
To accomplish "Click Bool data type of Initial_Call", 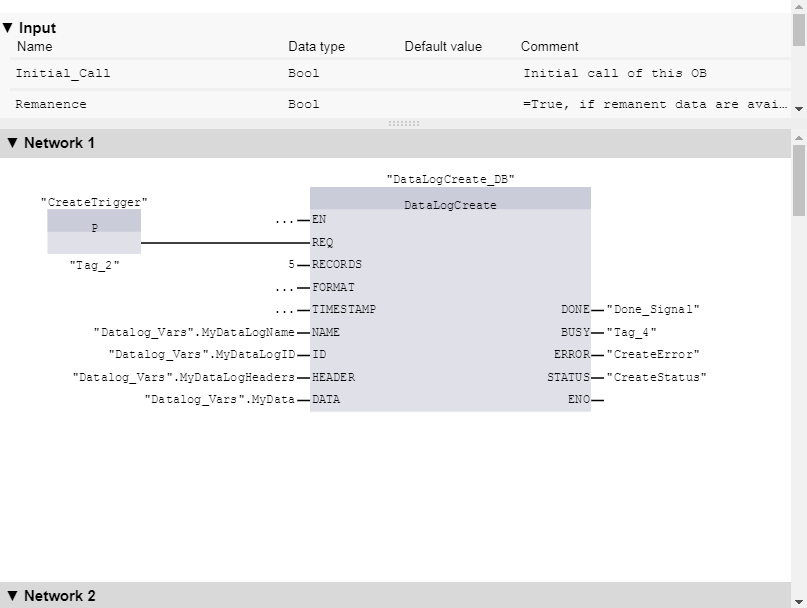I will tap(304, 73).
